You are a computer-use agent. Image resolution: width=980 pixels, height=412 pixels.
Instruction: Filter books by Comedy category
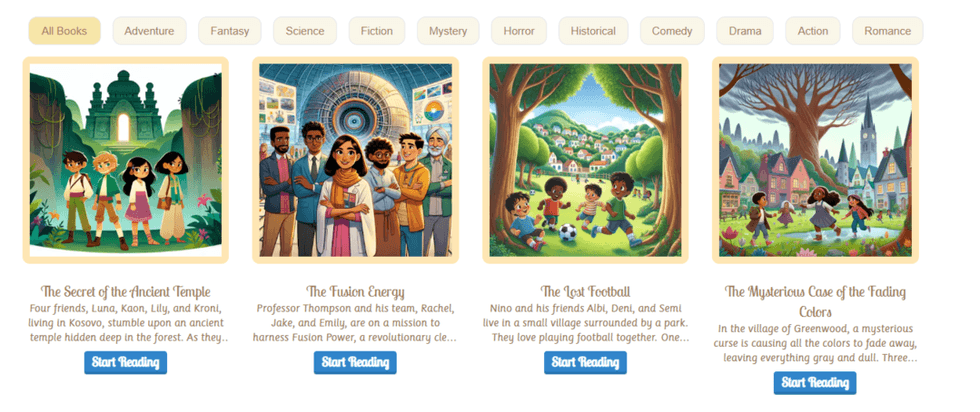(672, 31)
